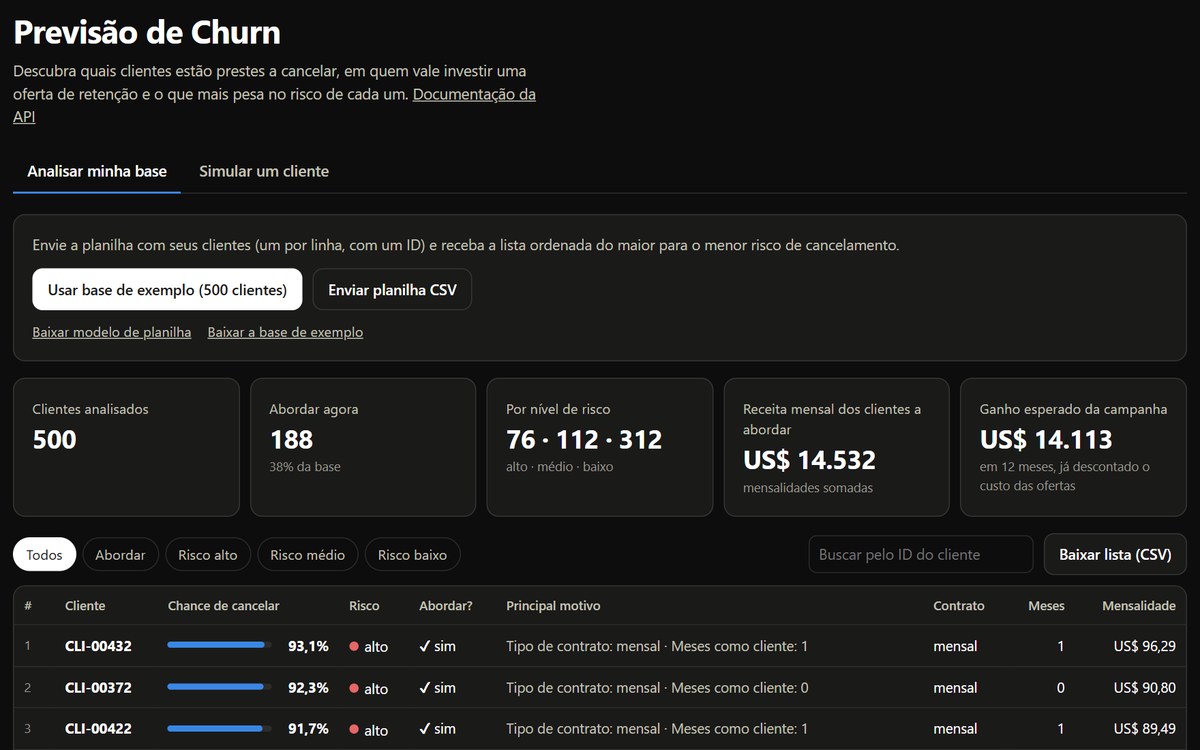
Task: Click the Mensalidade column header
Action: coord(1138,606)
